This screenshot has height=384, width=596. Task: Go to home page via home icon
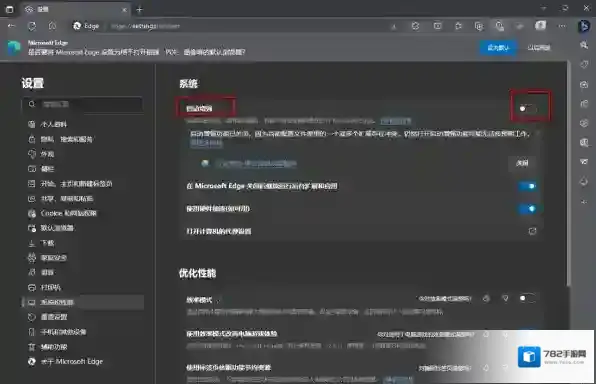coord(52,26)
